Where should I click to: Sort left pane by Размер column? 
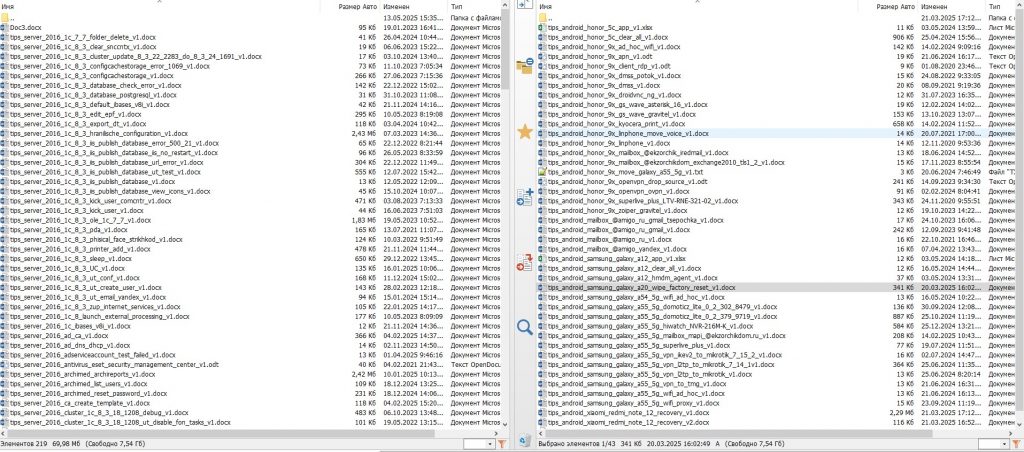[x=349, y=6]
